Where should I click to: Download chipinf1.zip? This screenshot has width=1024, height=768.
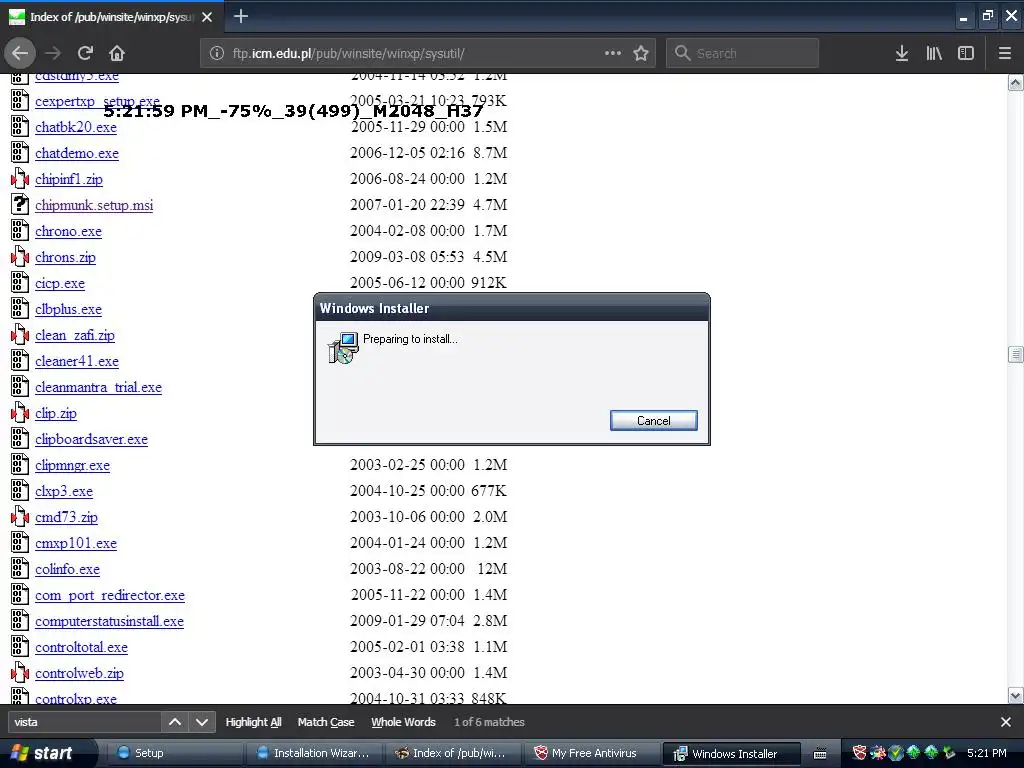69,179
